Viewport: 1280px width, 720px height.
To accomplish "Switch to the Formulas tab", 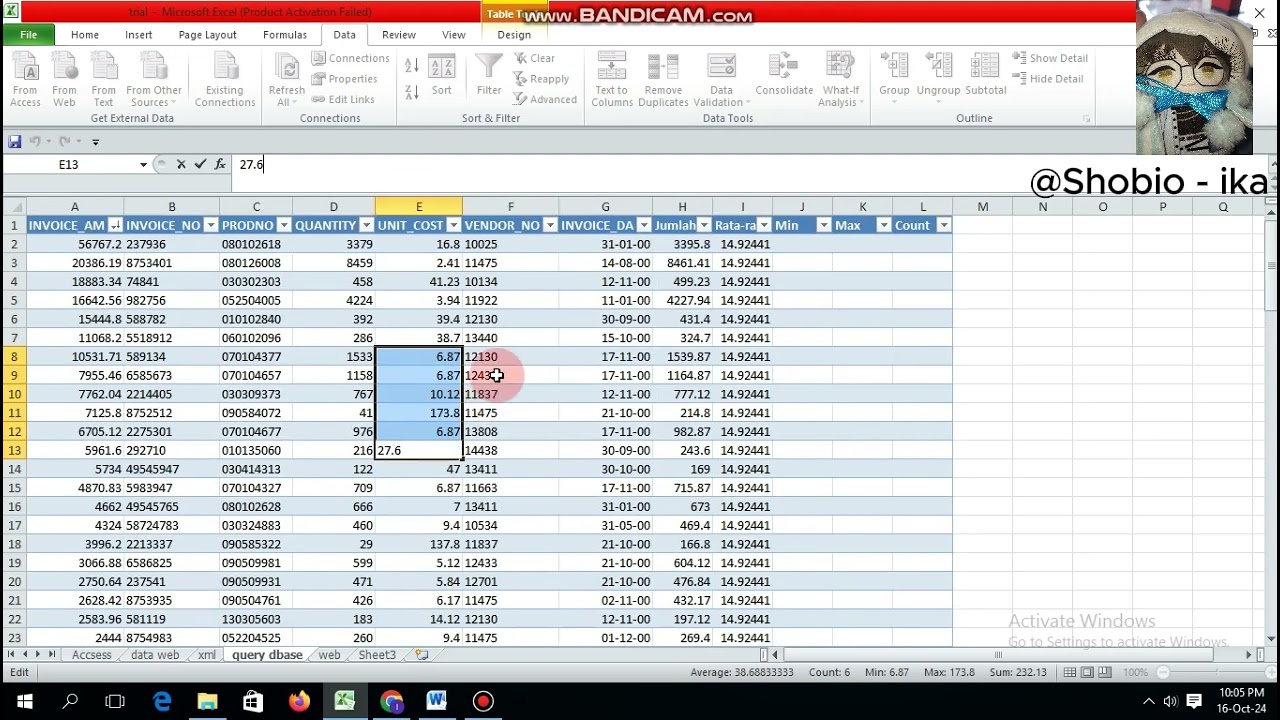I will 285,35.
